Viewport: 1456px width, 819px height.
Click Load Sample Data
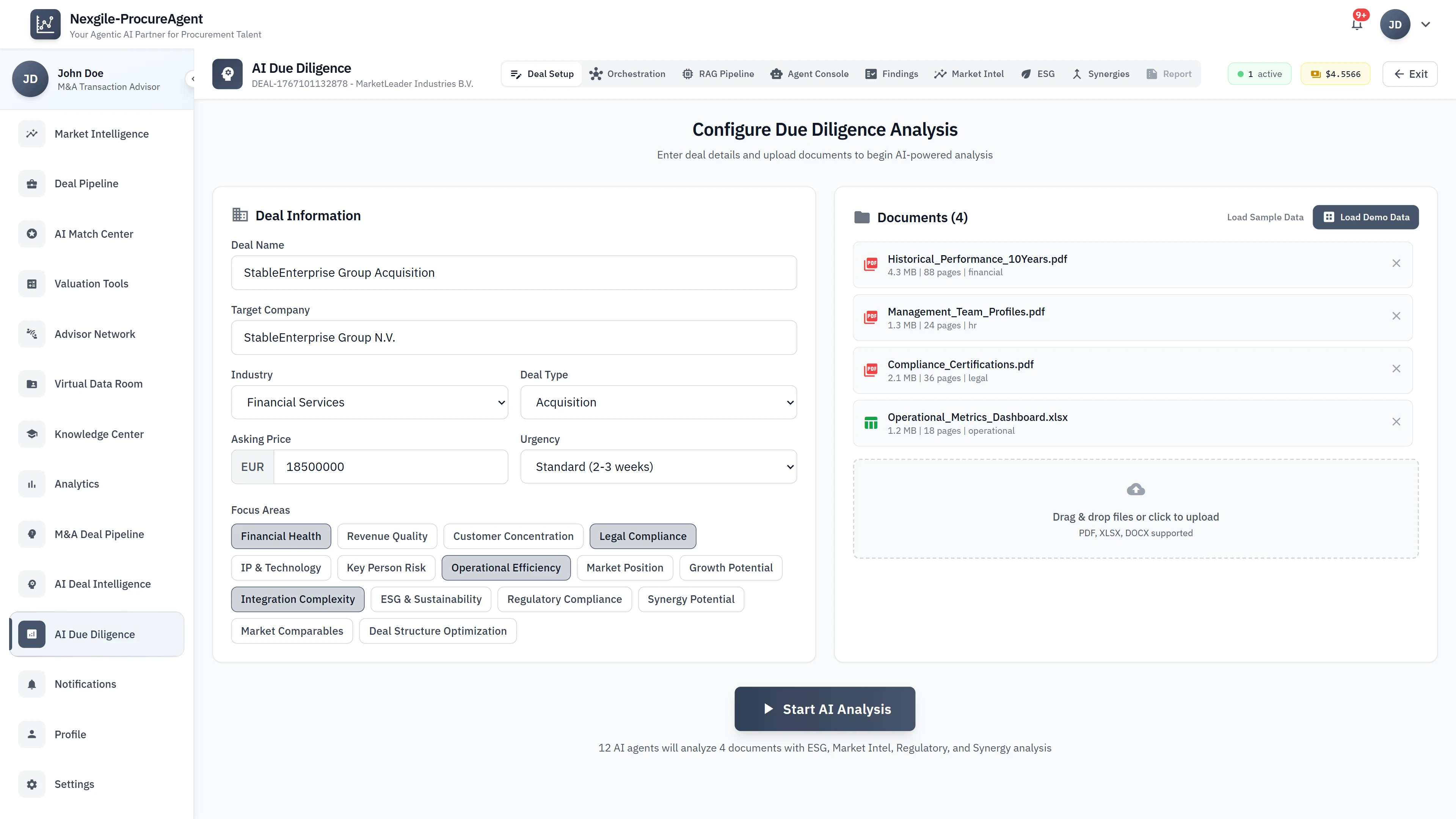coord(1265,217)
